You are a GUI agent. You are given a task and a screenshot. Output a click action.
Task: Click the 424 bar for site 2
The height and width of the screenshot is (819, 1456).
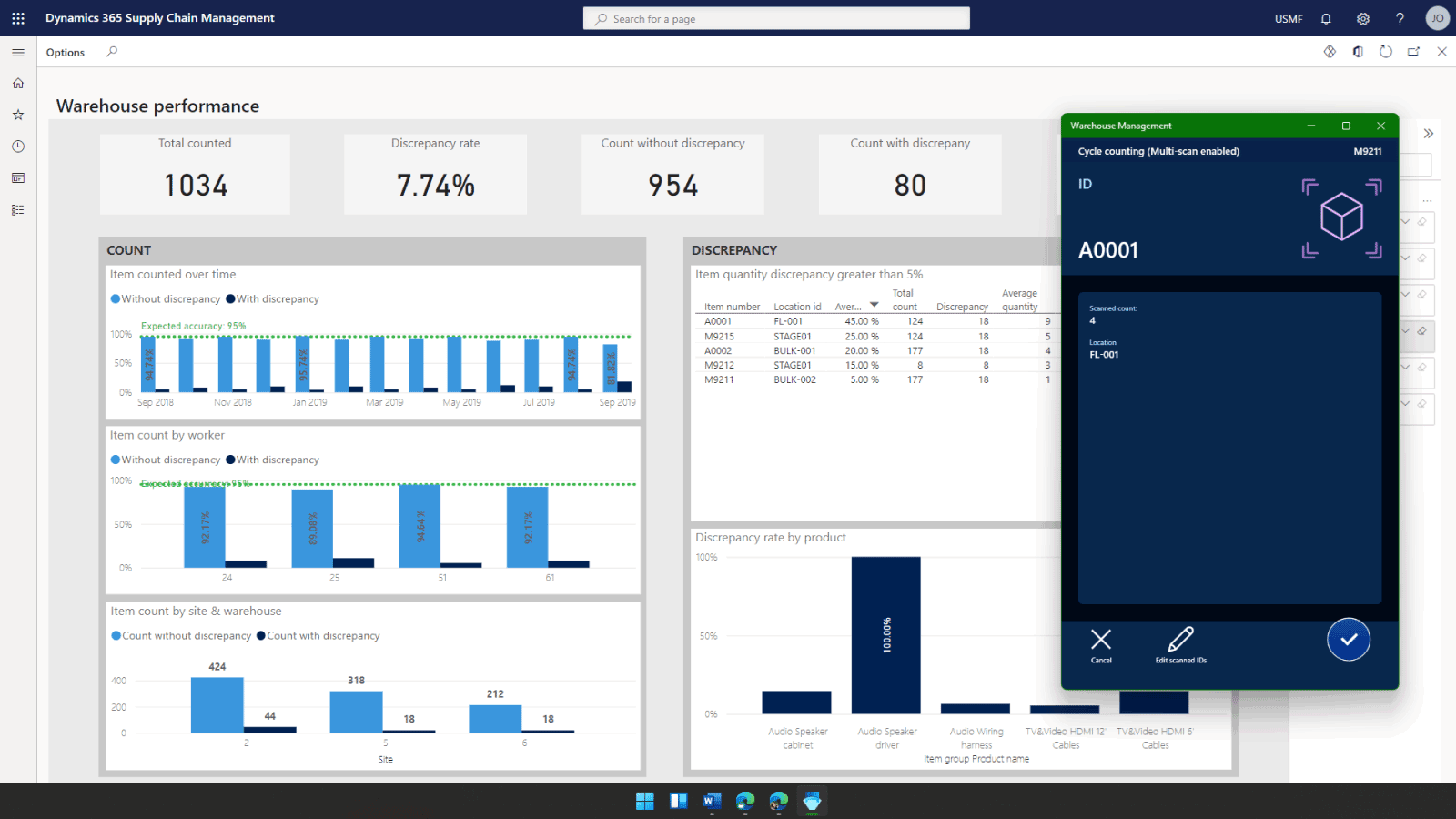[217, 704]
